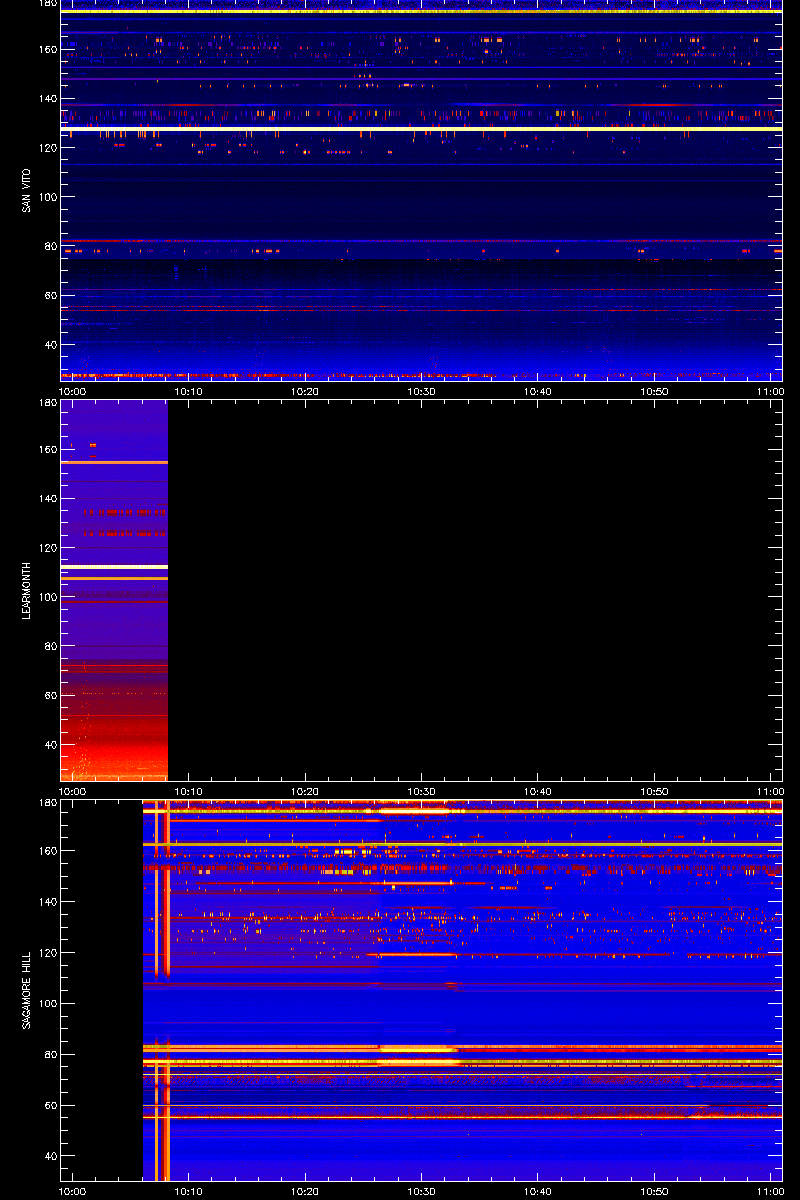Click the red-orange Learmonth spectrogram data strip
The height and width of the screenshot is (1200, 800).
114,590
